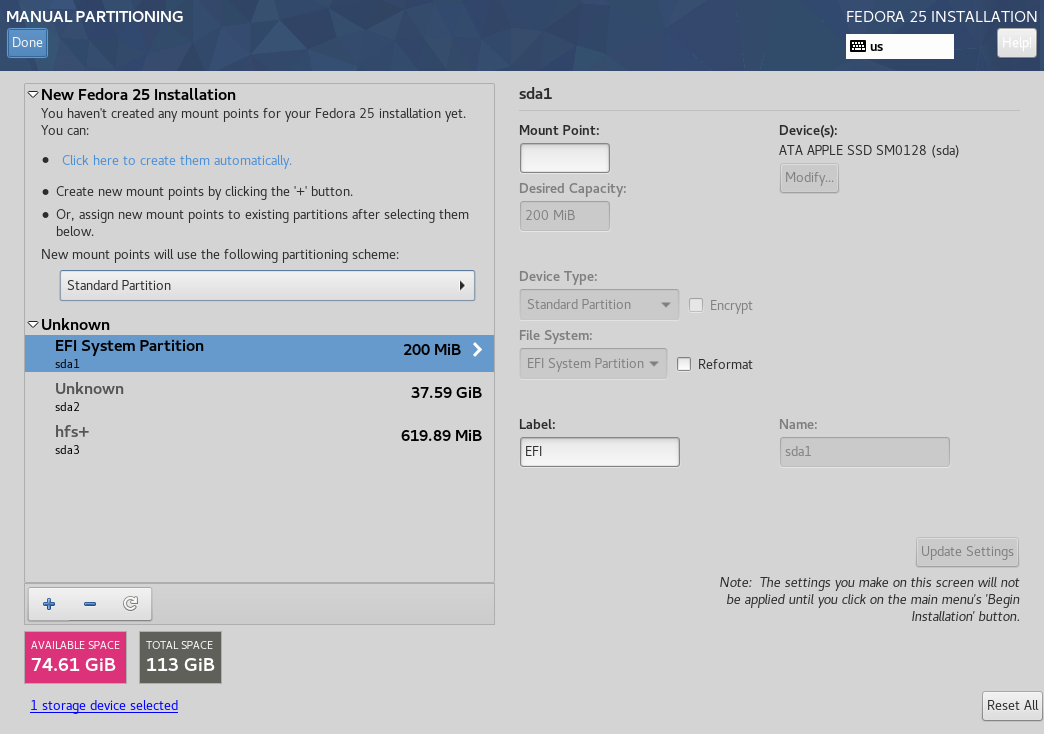Screen dimensions: 1044x734
Task: Open the 1 storage device selected link
Action: click(104, 705)
